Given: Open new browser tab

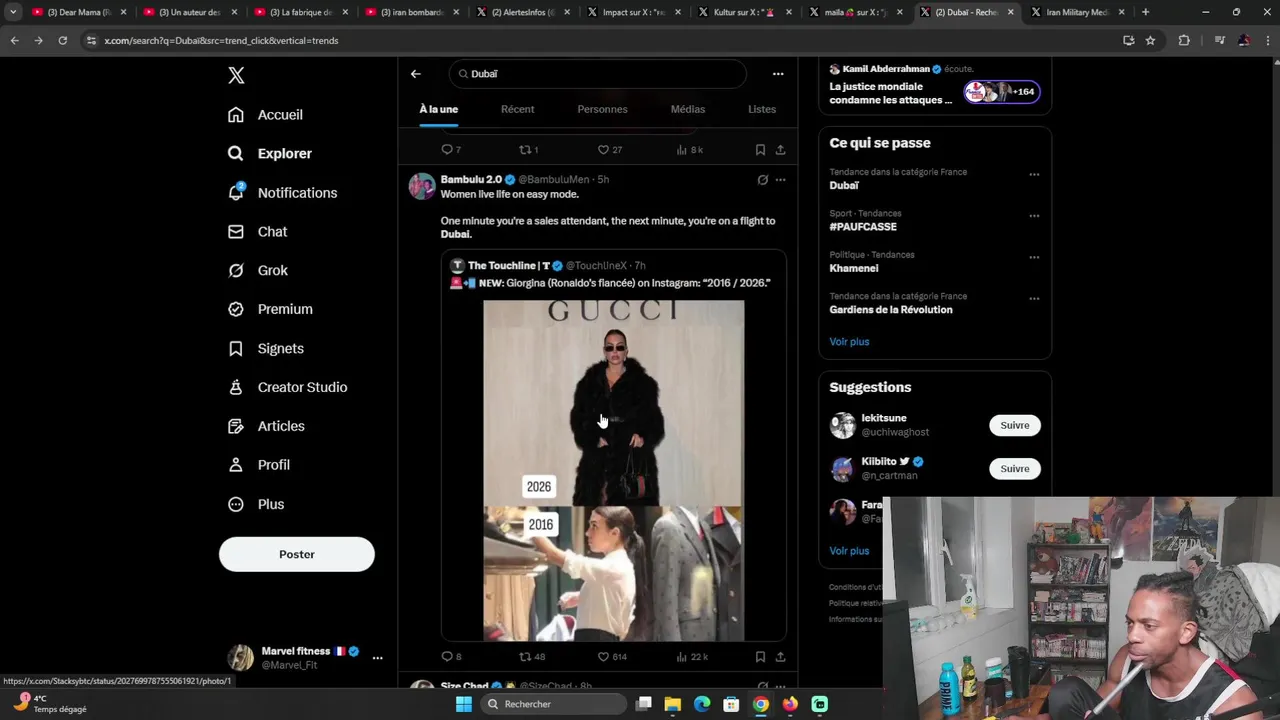Looking at the screenshot, I should [1145, 12].
